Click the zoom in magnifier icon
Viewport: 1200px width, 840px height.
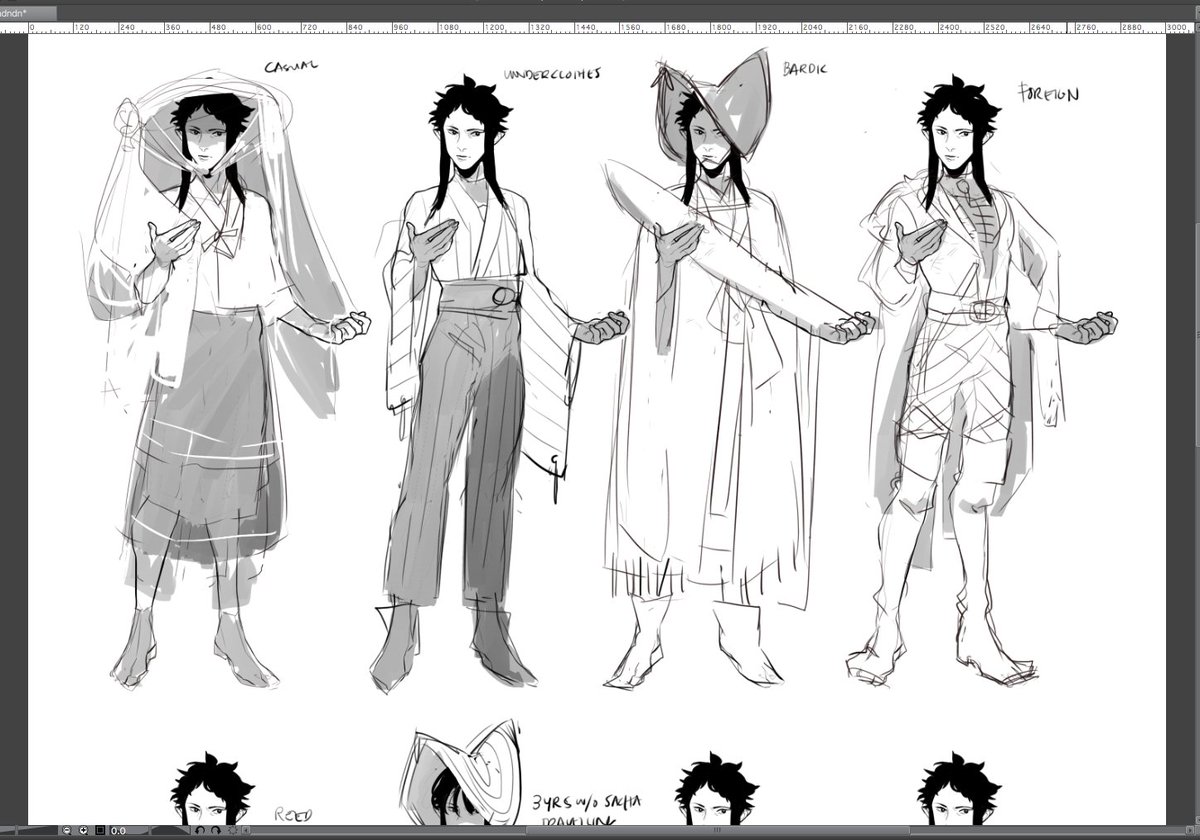tap(83, 830)
